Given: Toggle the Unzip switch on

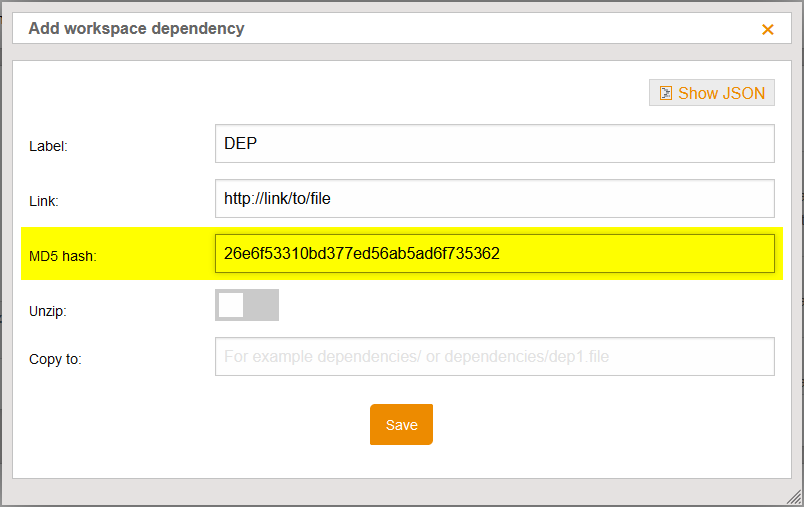Looking at the screenshot, I should coord(247,305).
